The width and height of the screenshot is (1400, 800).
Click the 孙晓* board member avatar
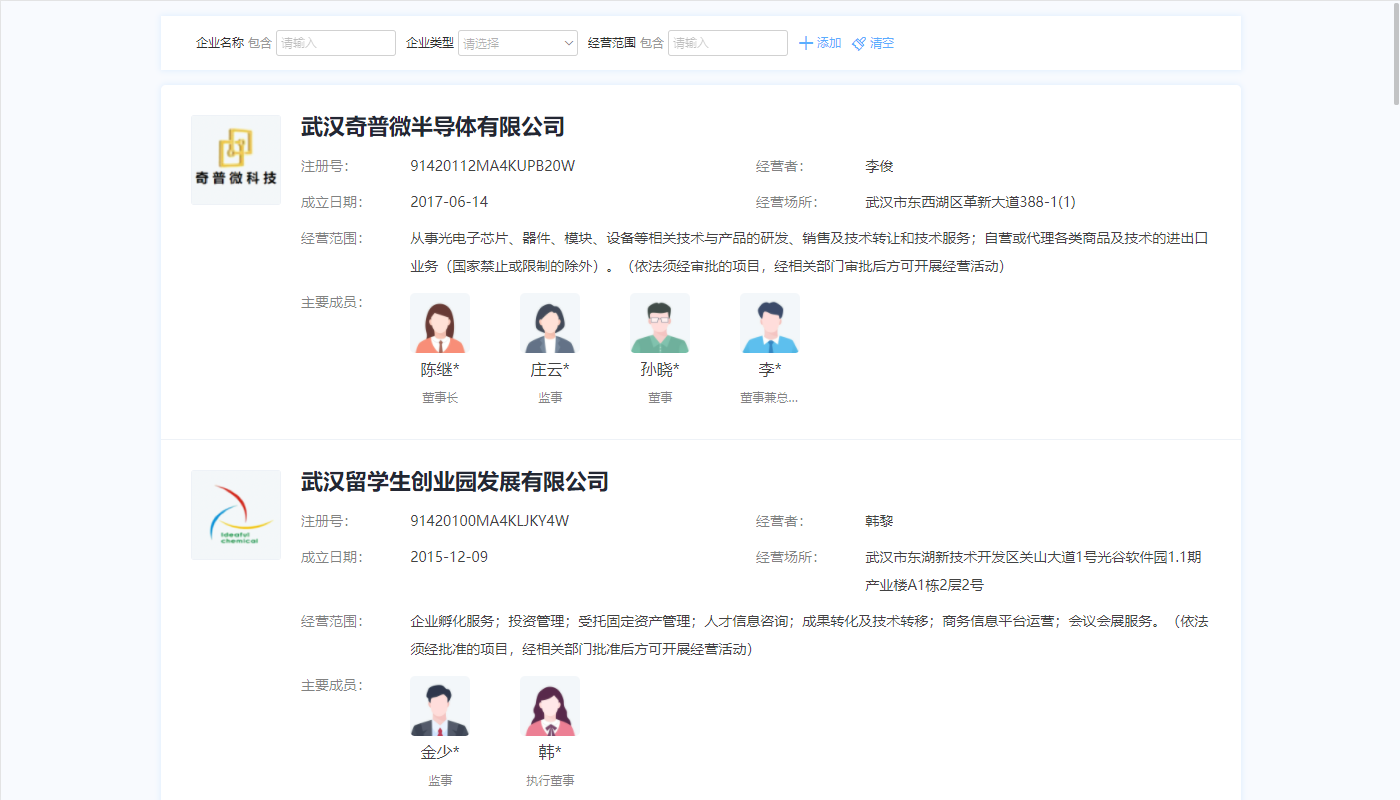click(660, 323)
